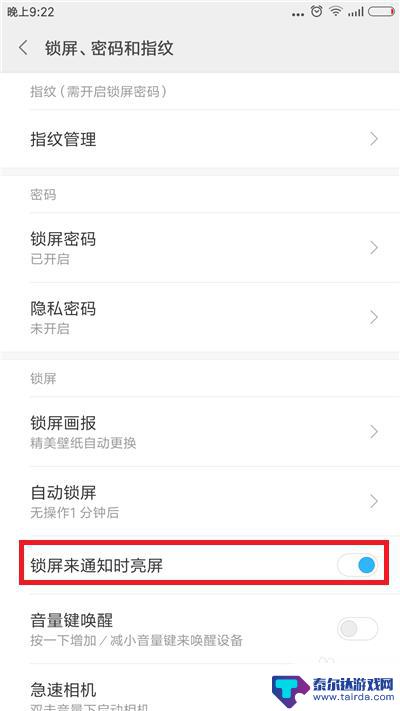This screenshot has height=711, width=400.
Task: Open the 指纹管理 chevron
Action: 374,139
